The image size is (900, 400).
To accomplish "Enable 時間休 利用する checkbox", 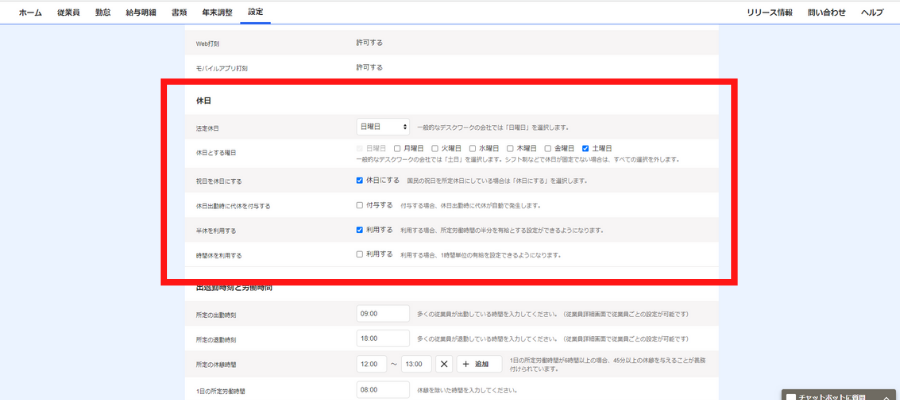I will point(360,254).
